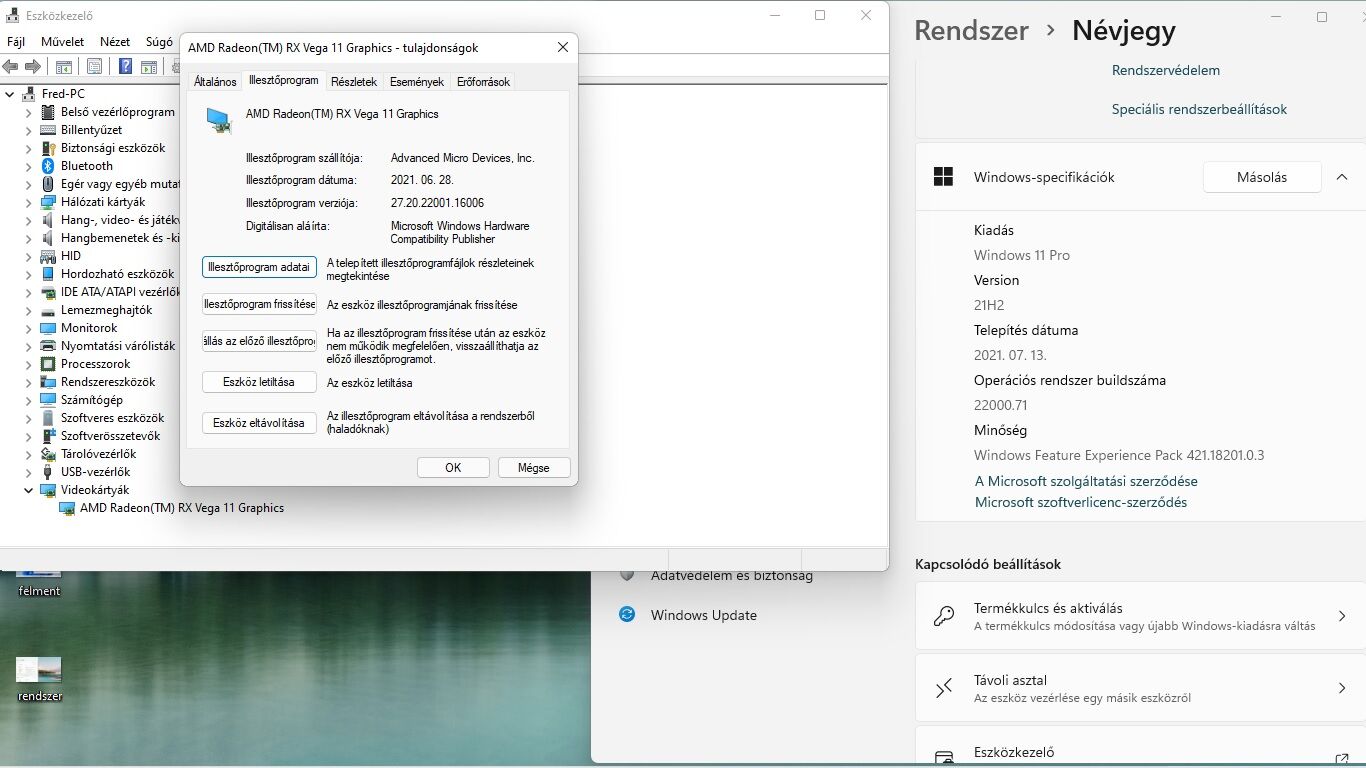
Task: Open the rendszer desktop shortcut
Action: (40, 679)
